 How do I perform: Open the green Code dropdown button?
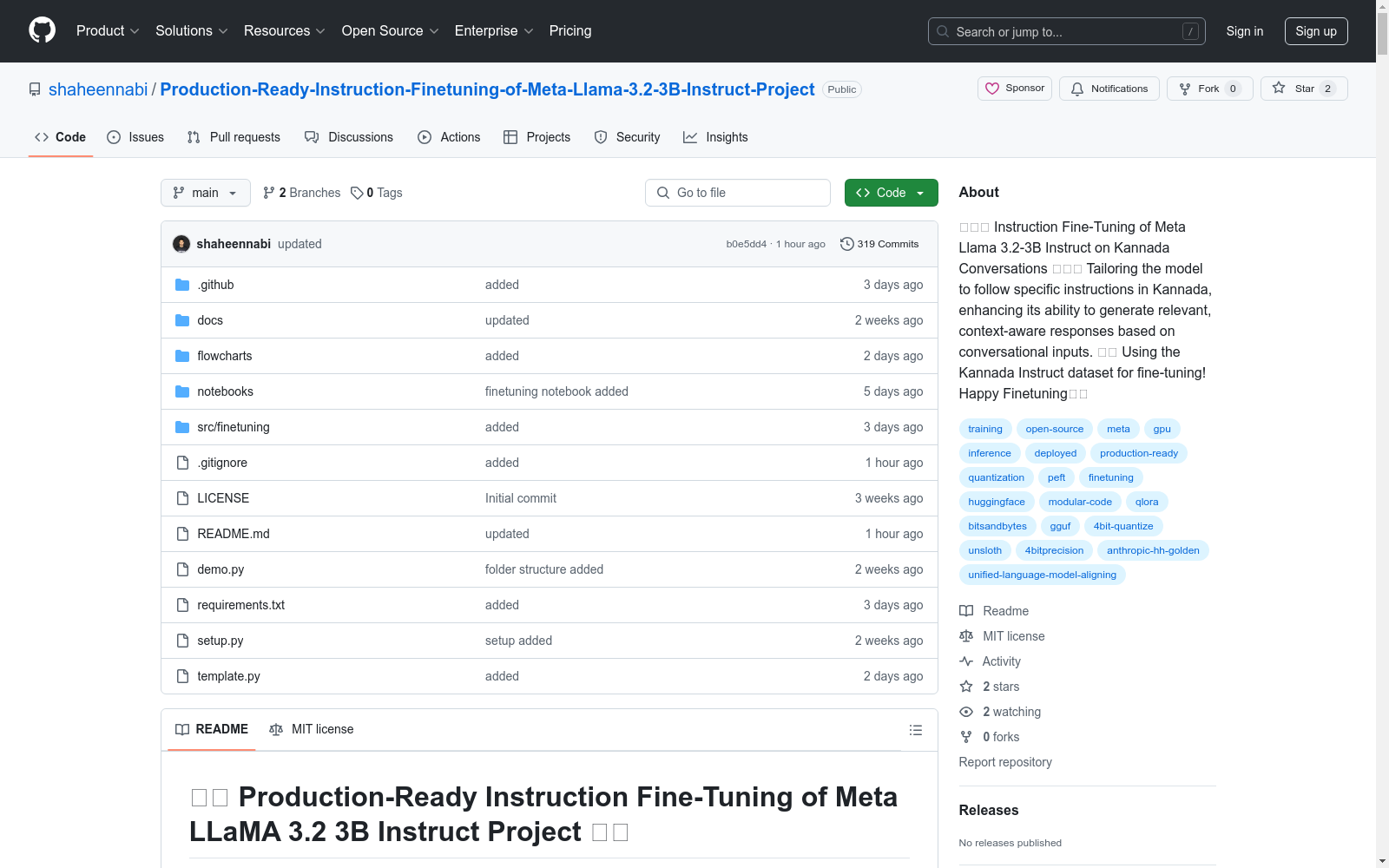891,193
